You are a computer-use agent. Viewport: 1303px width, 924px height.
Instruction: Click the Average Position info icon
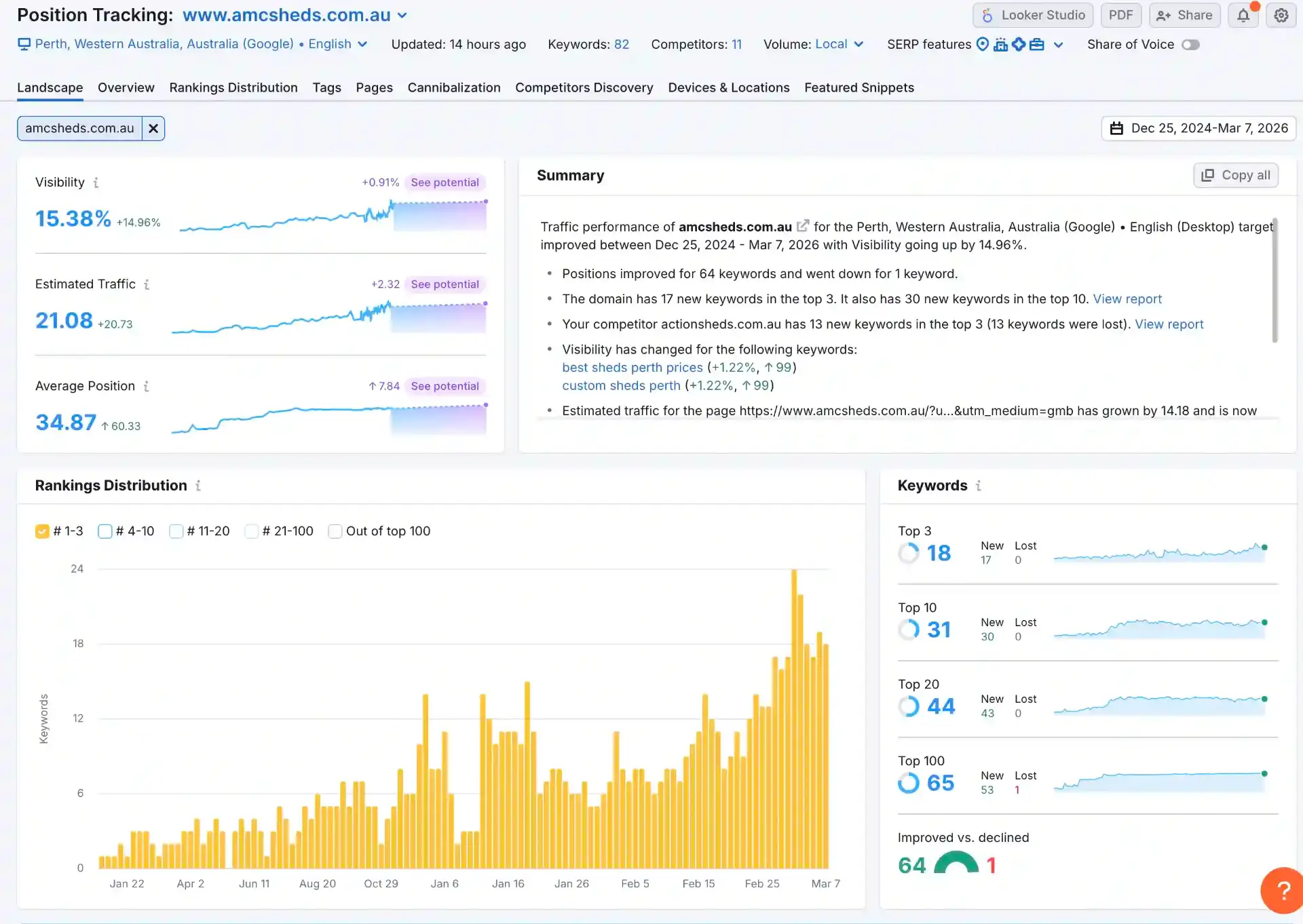click(146, 386)
